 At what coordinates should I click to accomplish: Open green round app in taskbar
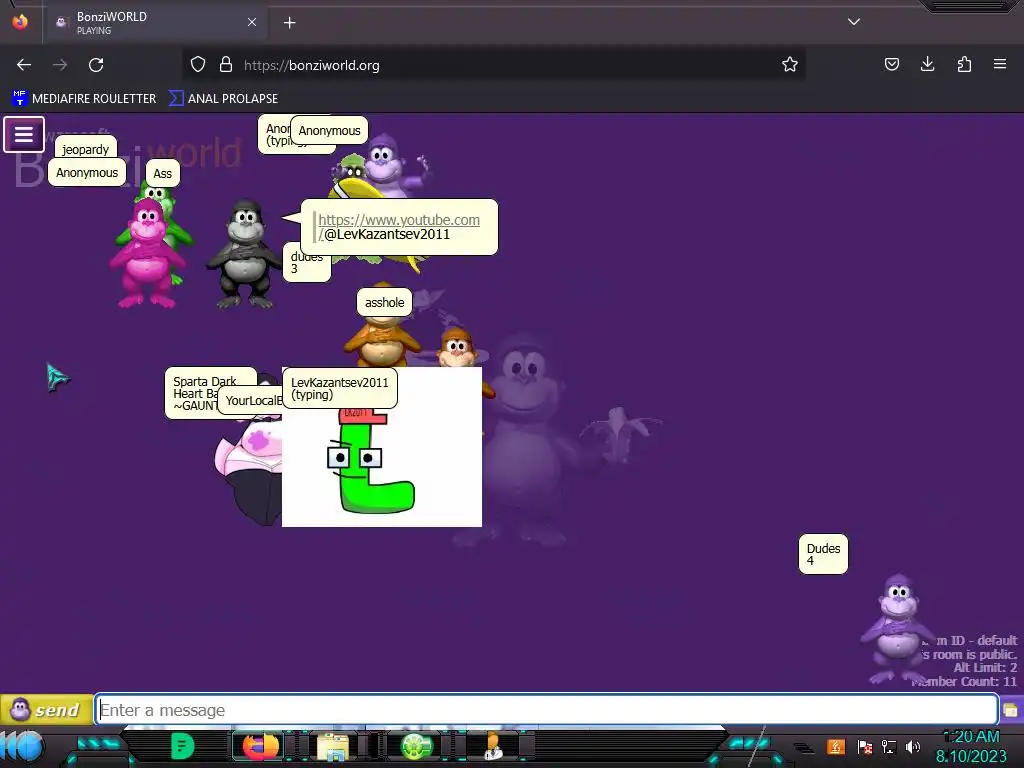tap(416, 746)
